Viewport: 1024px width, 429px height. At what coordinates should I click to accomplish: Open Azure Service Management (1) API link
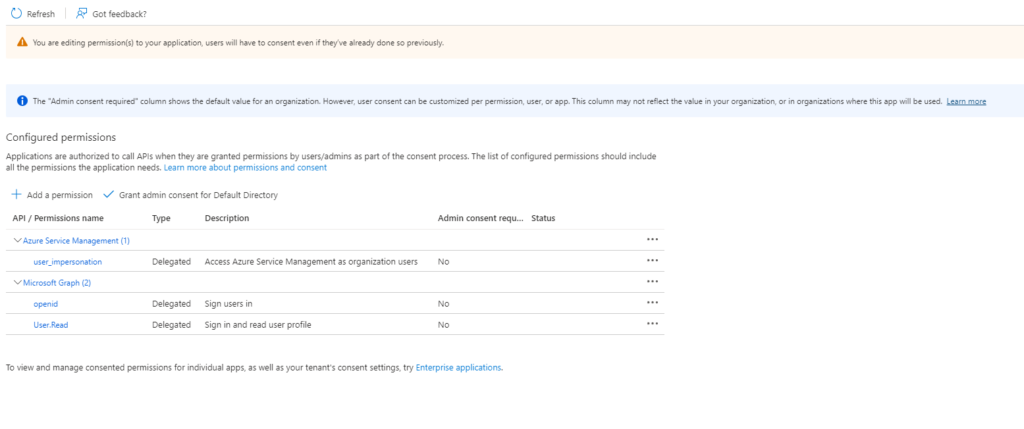[x=76, y=241]
